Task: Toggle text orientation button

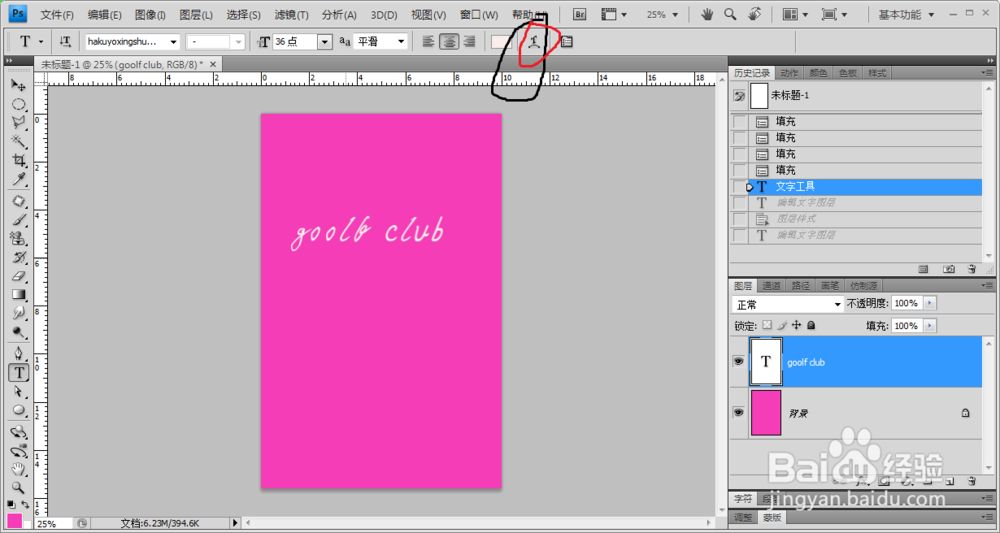Action: click(64, 41)
